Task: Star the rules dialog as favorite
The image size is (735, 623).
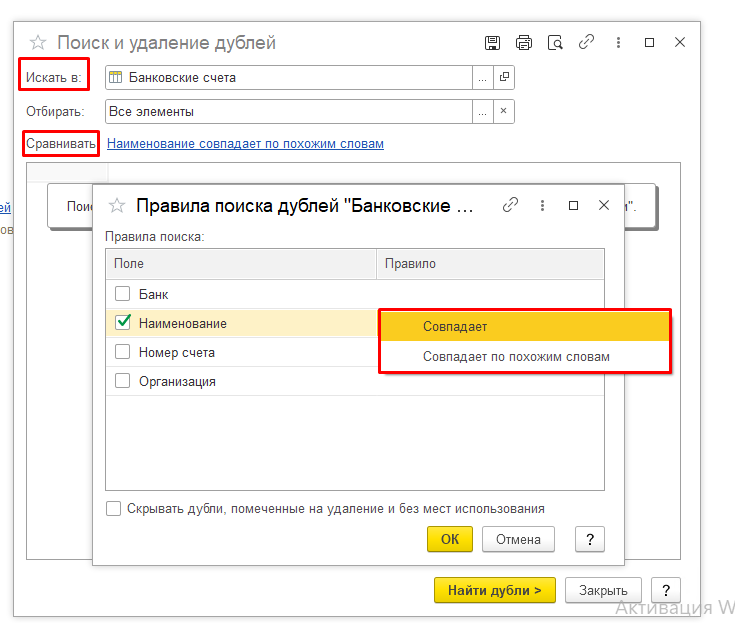Action: point(117,206)
